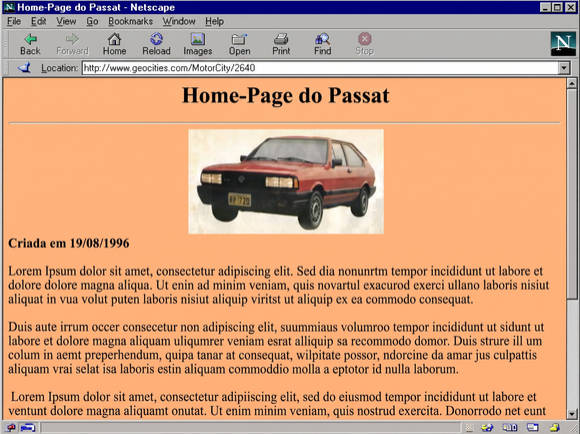Open the Bookmarks menu
This screenshot has height=434, width=580.
point(130,21)
